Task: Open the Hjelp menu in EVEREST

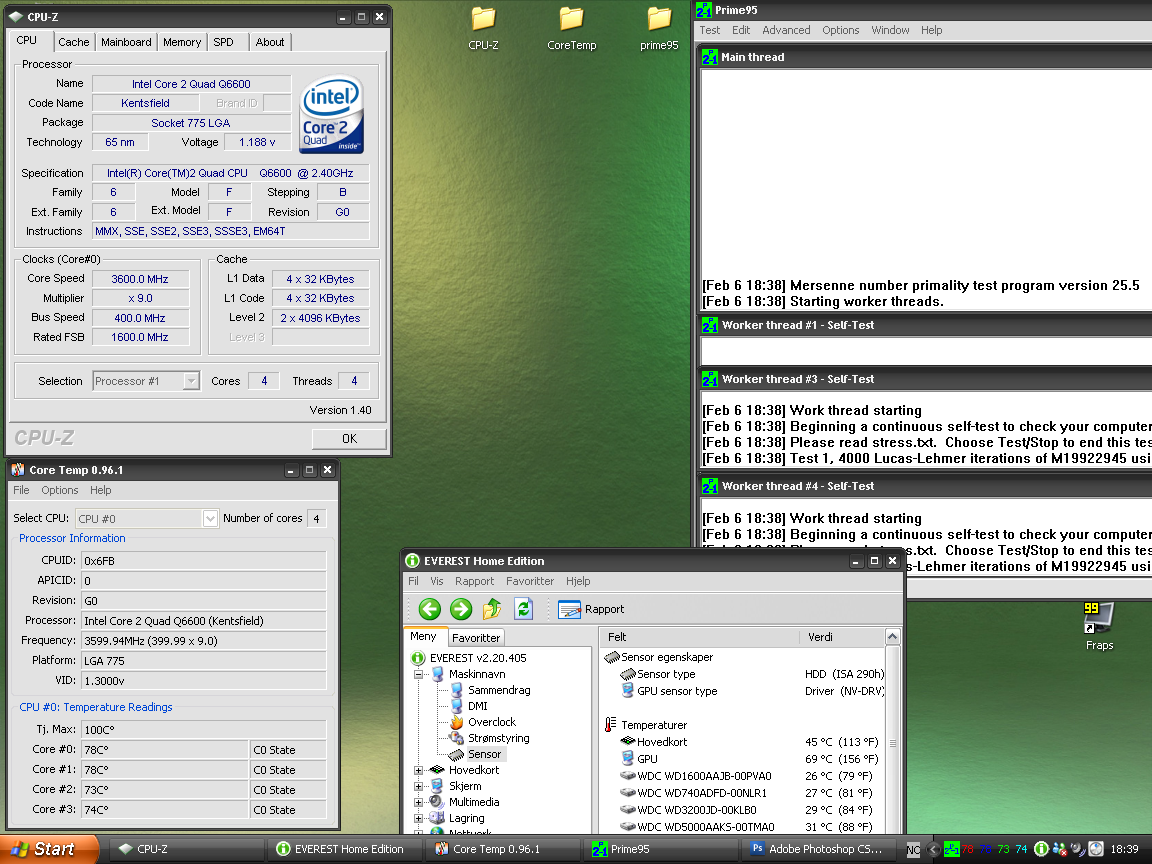Action: [578, 581]
